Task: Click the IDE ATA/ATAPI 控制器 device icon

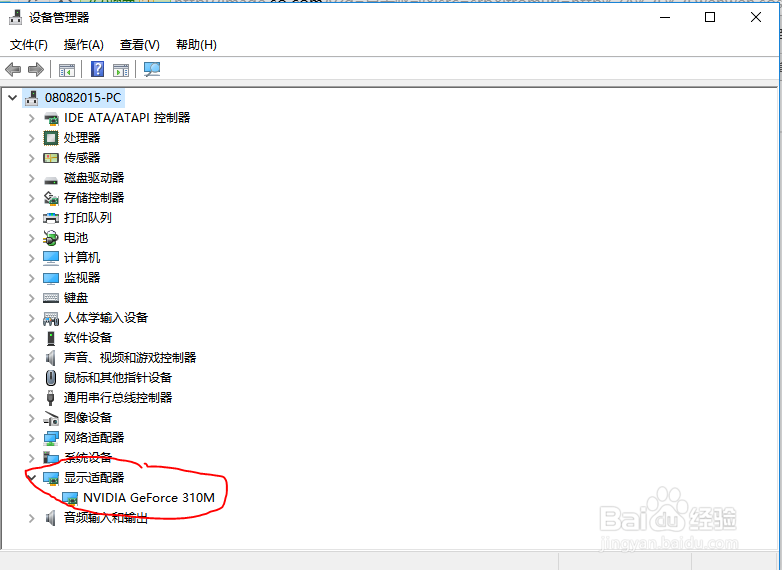Action: coord(51,118)
